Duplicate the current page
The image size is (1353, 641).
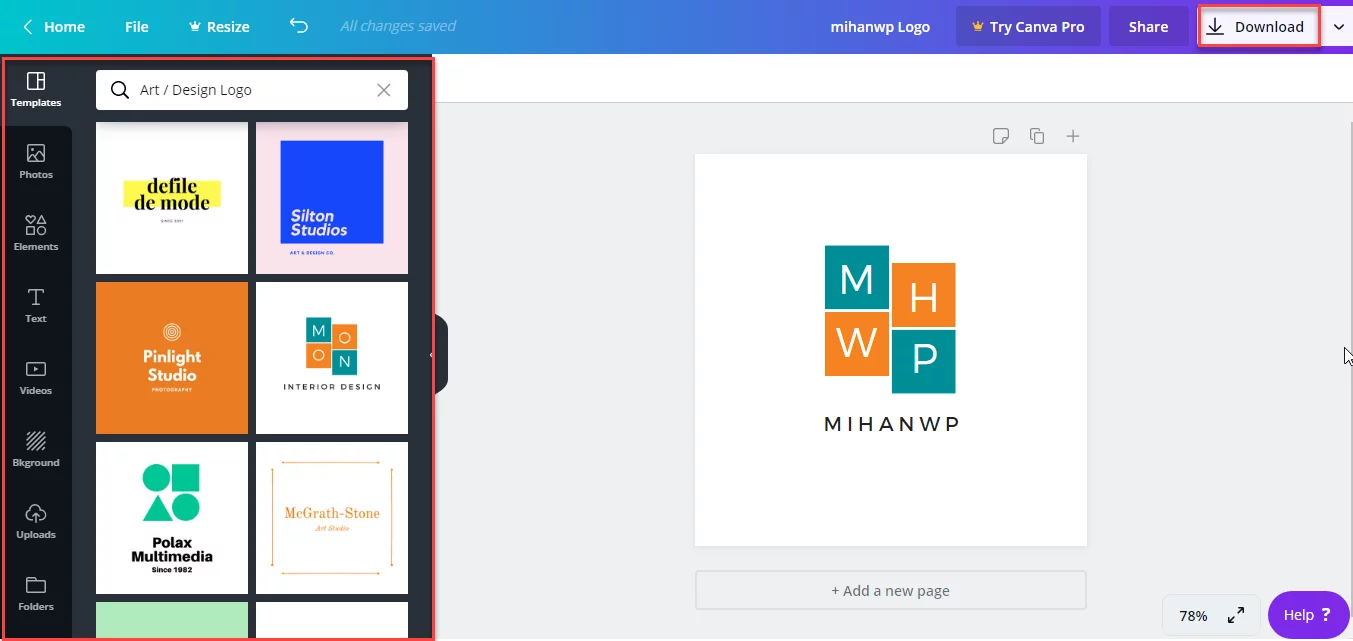[x=1037, y=136]
